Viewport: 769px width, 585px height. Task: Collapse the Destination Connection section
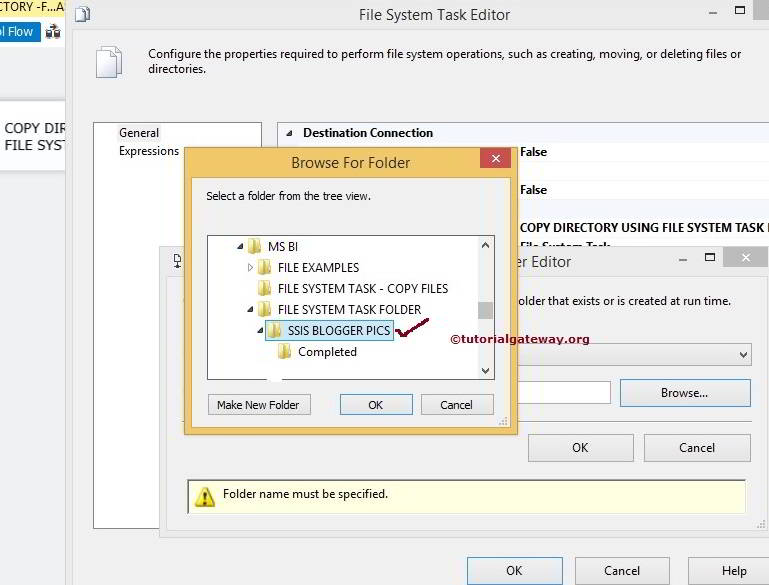pyautogui.click(x=289, y=133)
